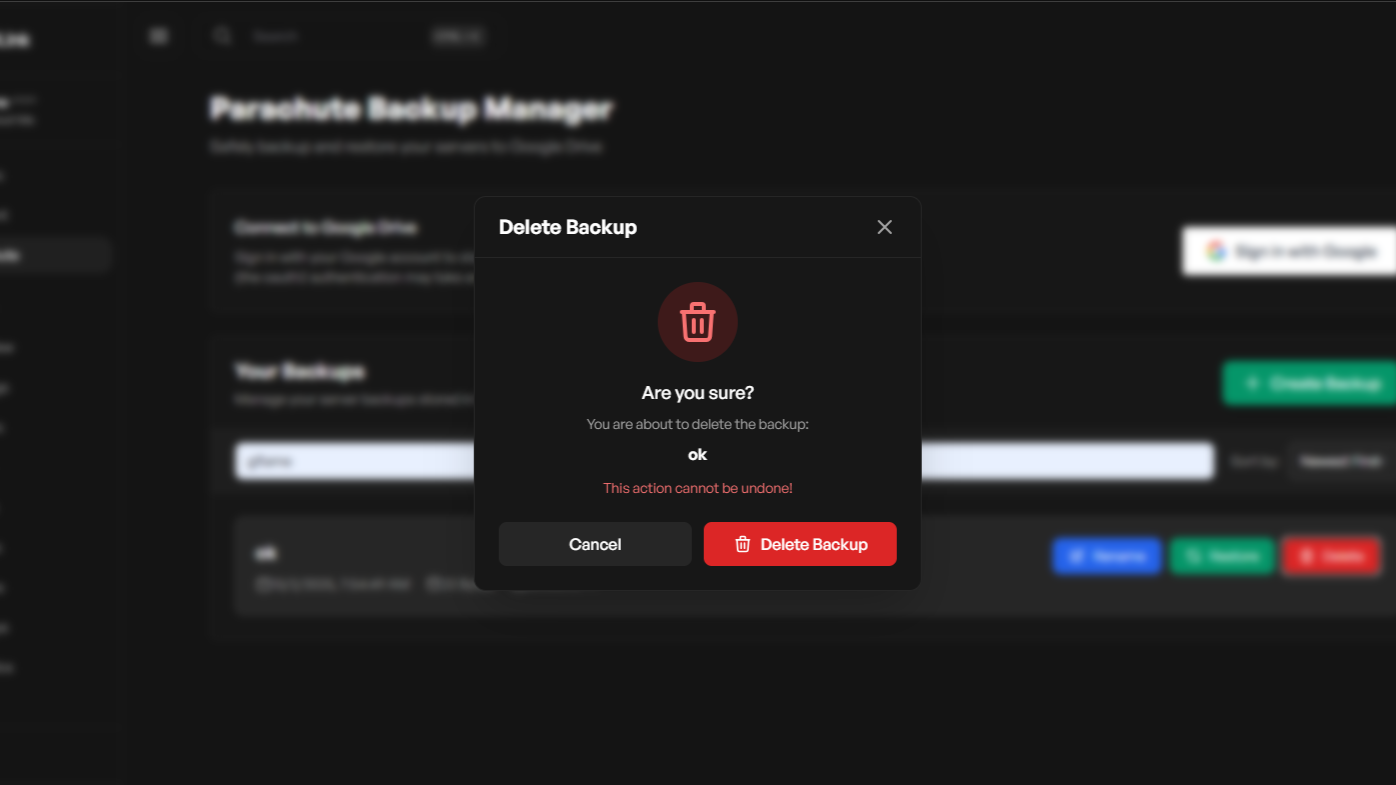Click the Sign in with Google button

pos(1290,251)
